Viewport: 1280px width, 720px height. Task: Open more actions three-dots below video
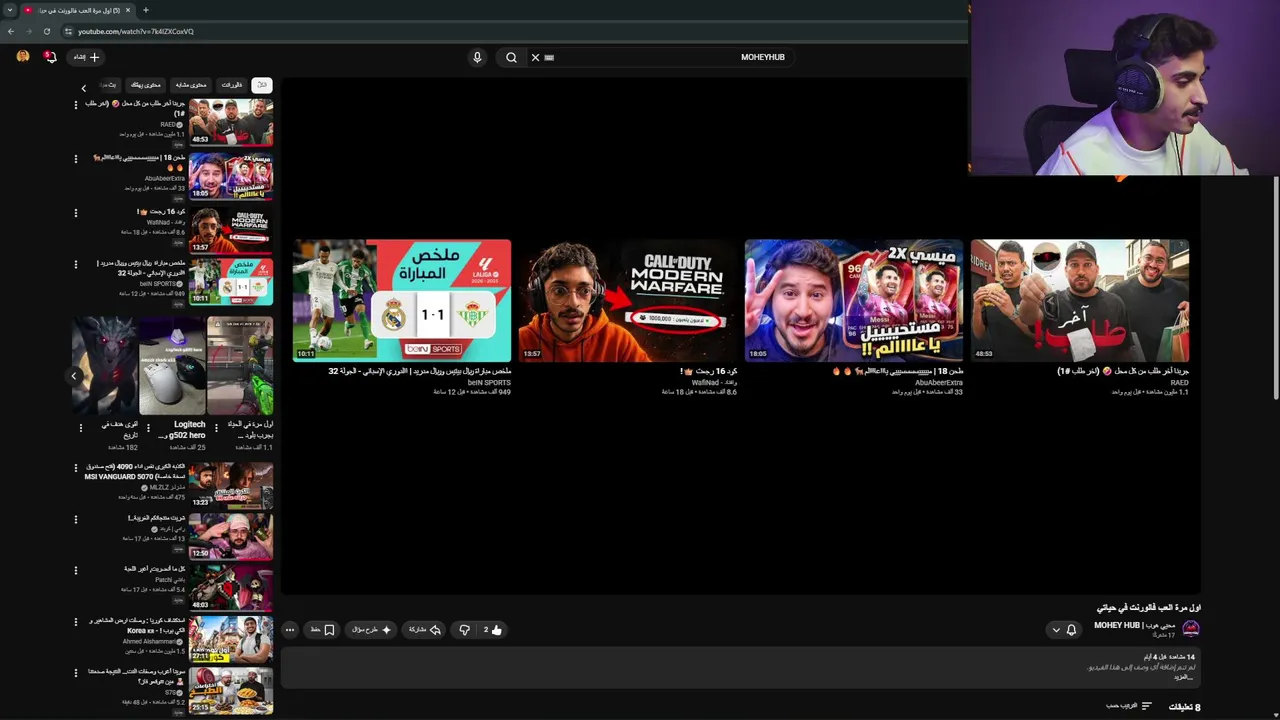coord(290,630)
